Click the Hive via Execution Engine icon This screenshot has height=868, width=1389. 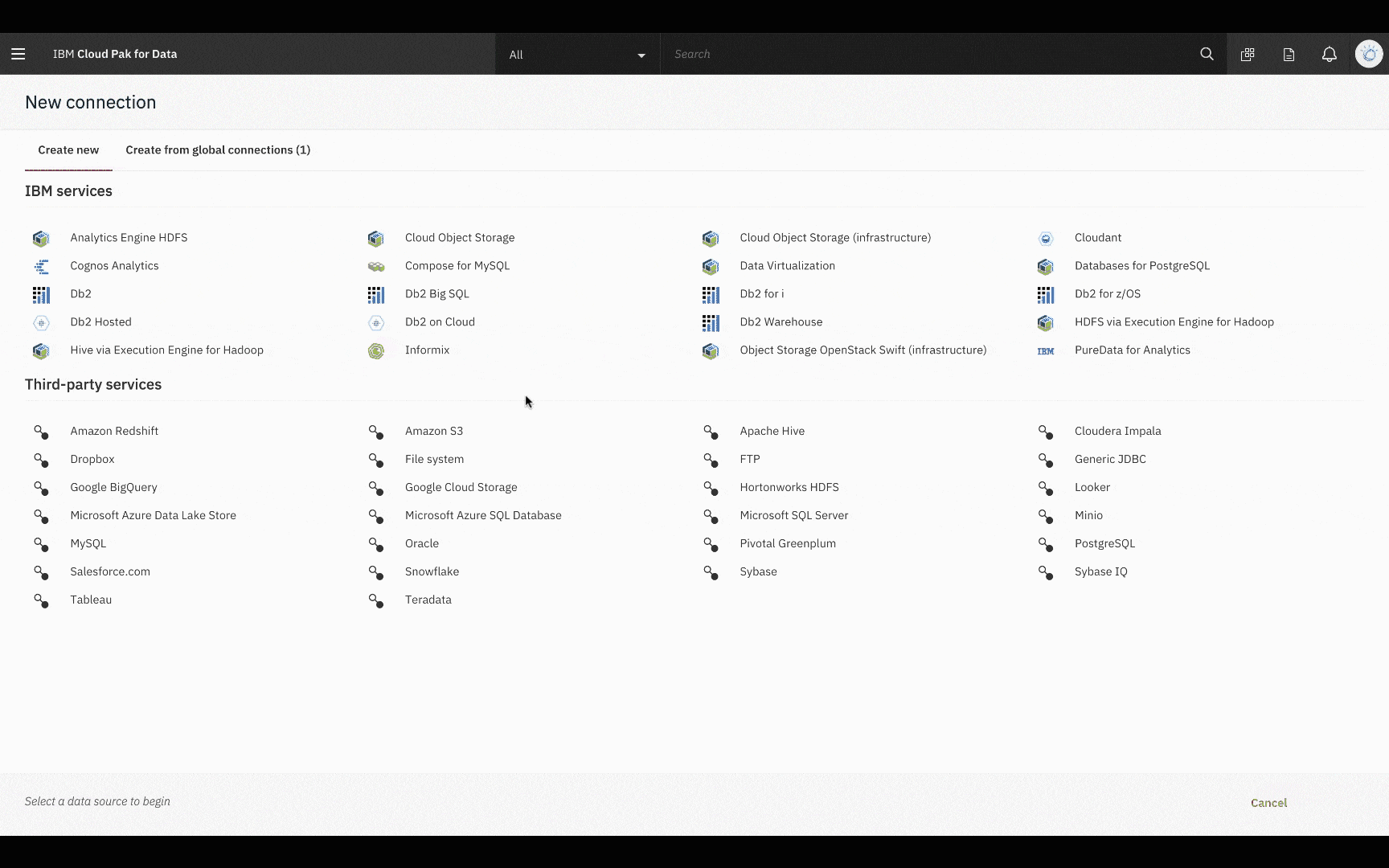click(41, 350)
